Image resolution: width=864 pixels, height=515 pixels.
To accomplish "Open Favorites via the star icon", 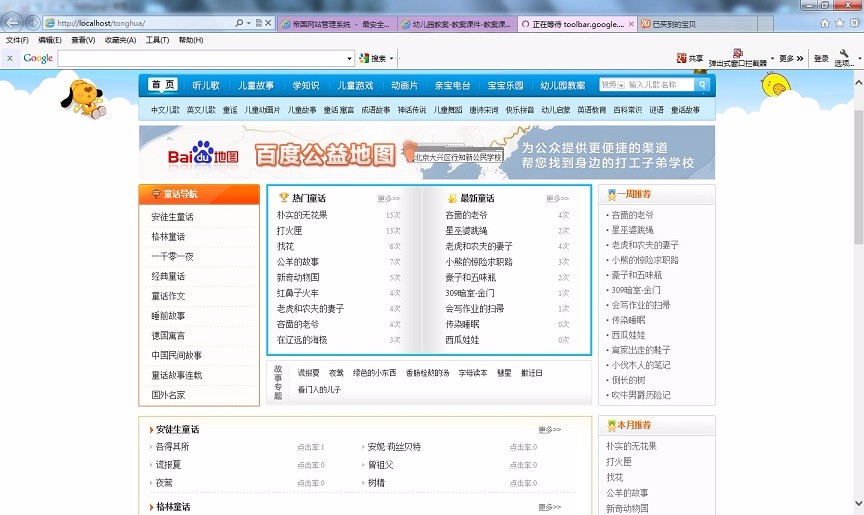I will coord(840,23).
